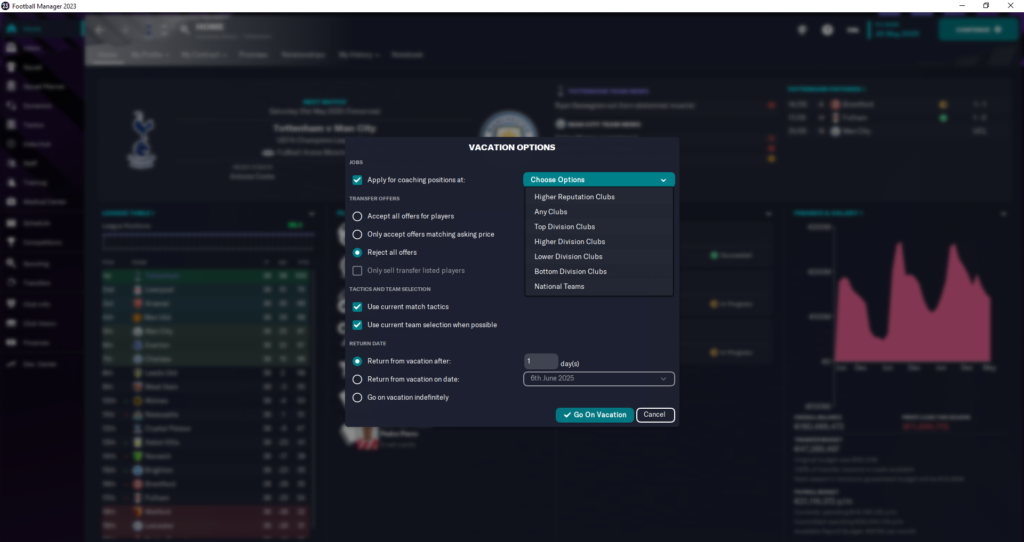This screenshot has height=542, width=1024.
Task: Choose National Teams in the dropdown
Action: pos(559,286)
